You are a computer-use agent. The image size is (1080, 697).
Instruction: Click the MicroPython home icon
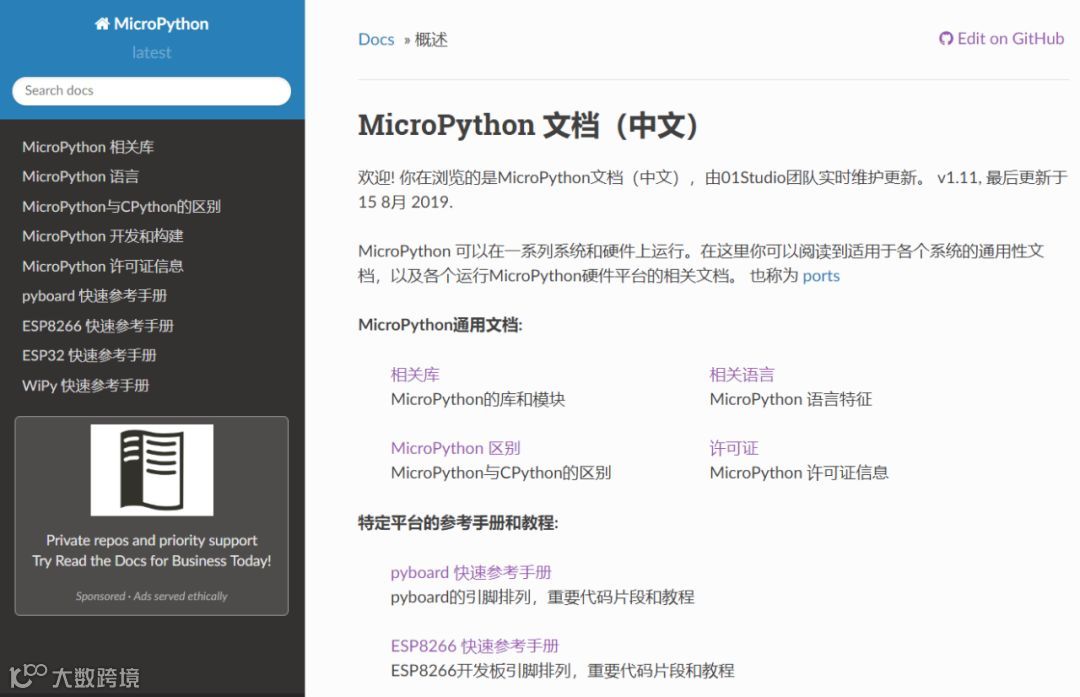click(x=102, y=24)
